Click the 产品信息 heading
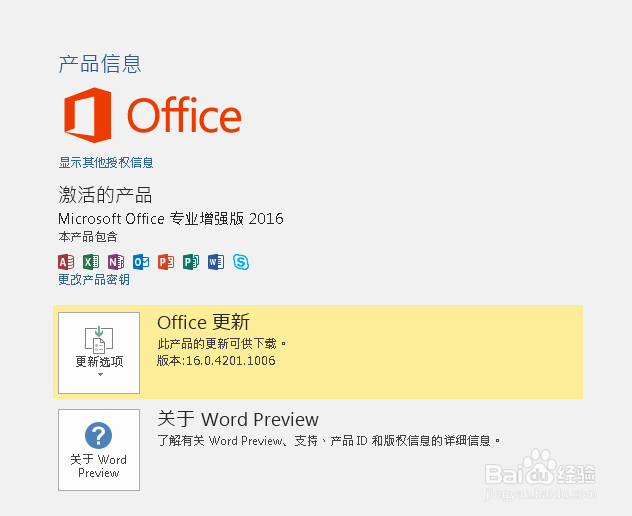This screenshot has height=516, width=632. [100, 64]
